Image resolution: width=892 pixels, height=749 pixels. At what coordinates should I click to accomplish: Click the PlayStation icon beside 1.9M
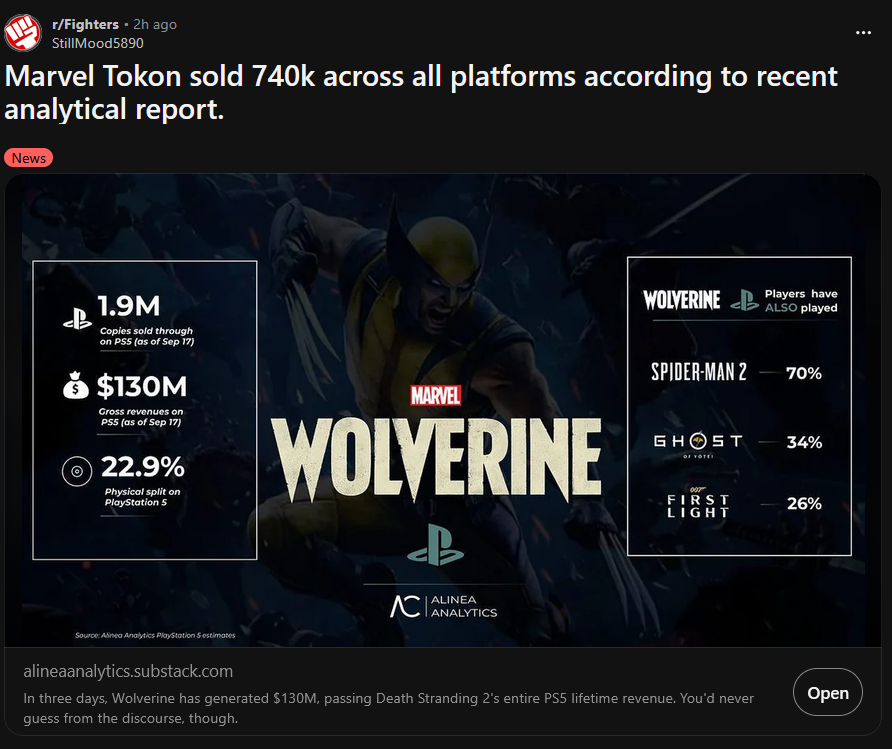(77, 319)
